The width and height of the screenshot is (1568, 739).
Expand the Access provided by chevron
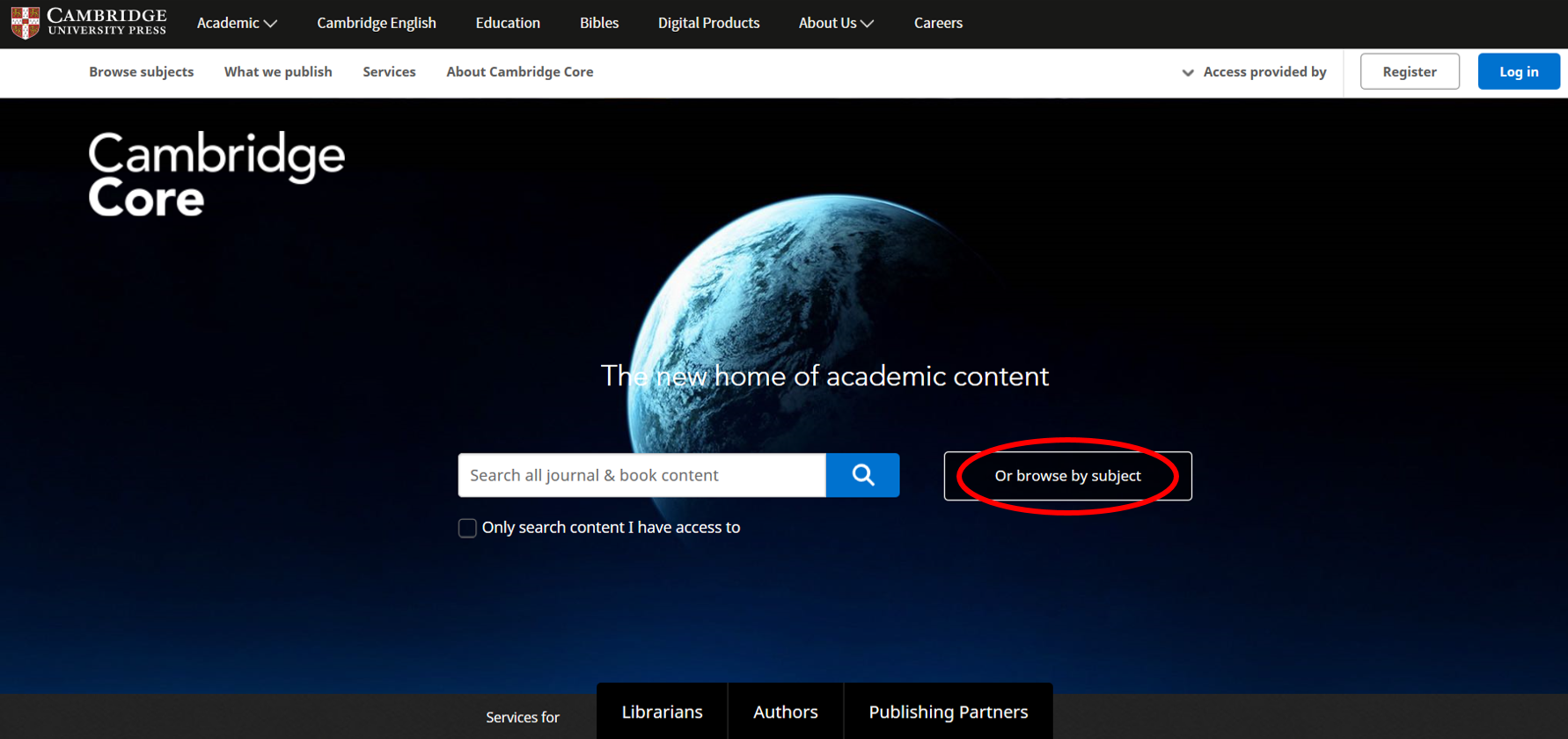(1188, 72)
